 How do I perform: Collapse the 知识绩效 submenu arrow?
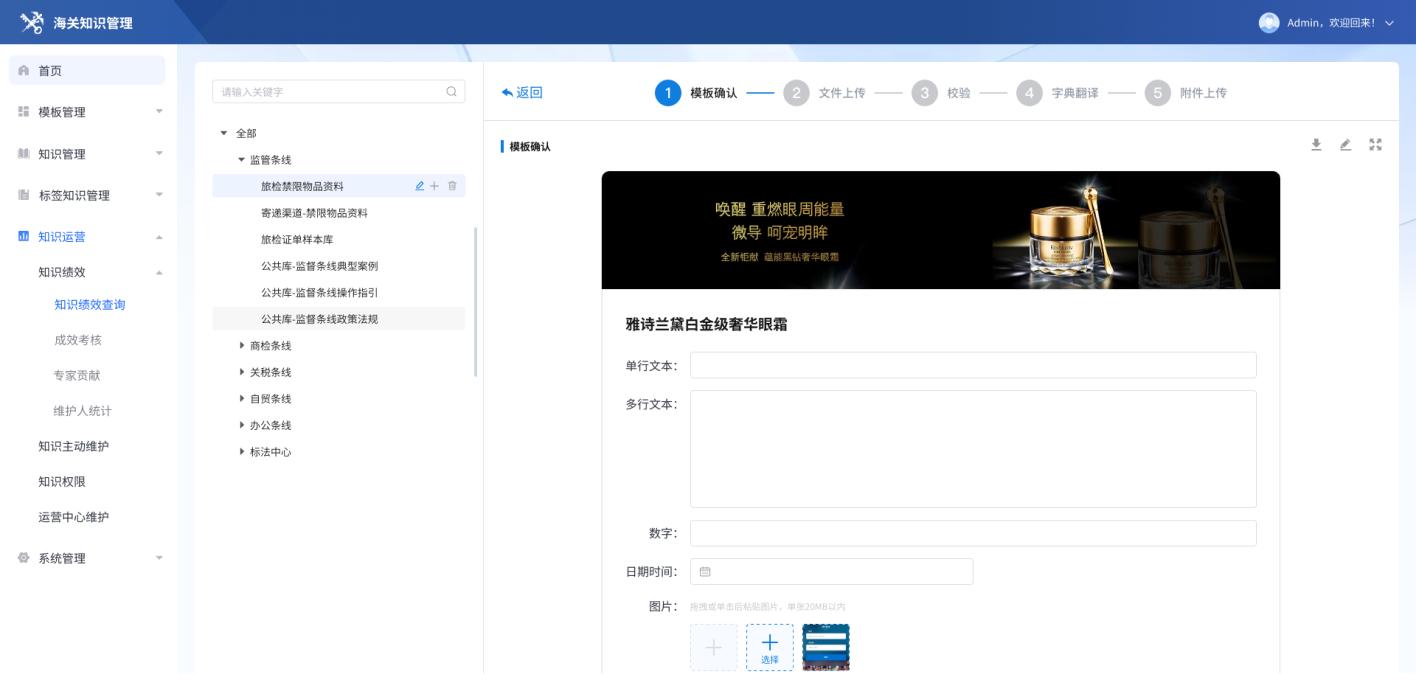[159, 272]
